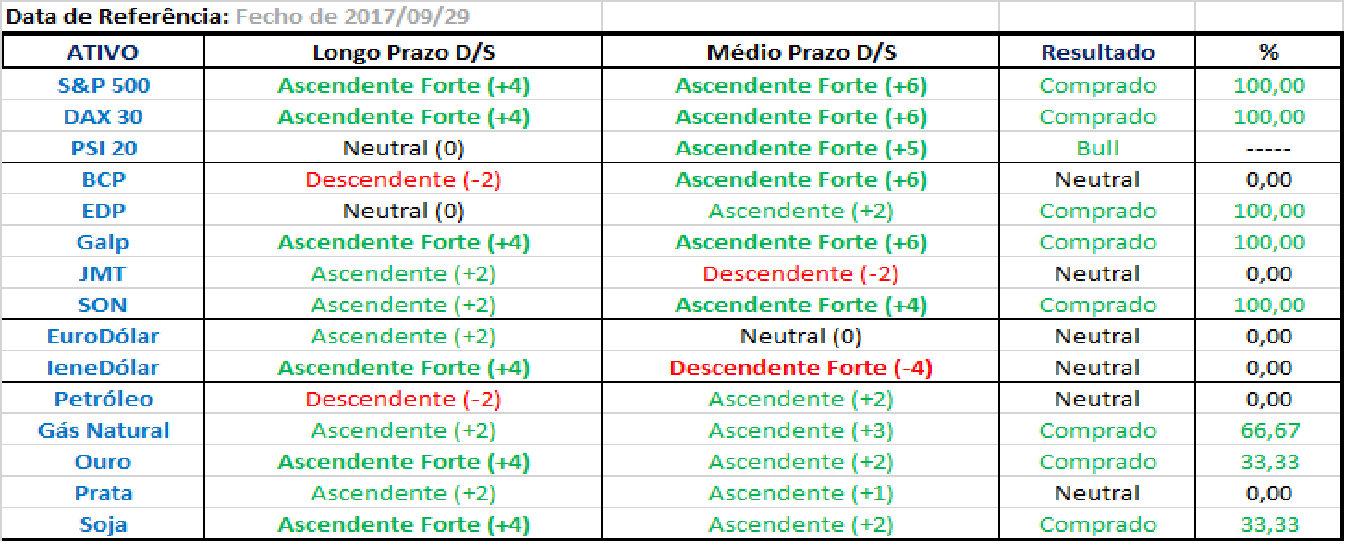
Task: Select the Soja asset cell
Action: [103, 525]
